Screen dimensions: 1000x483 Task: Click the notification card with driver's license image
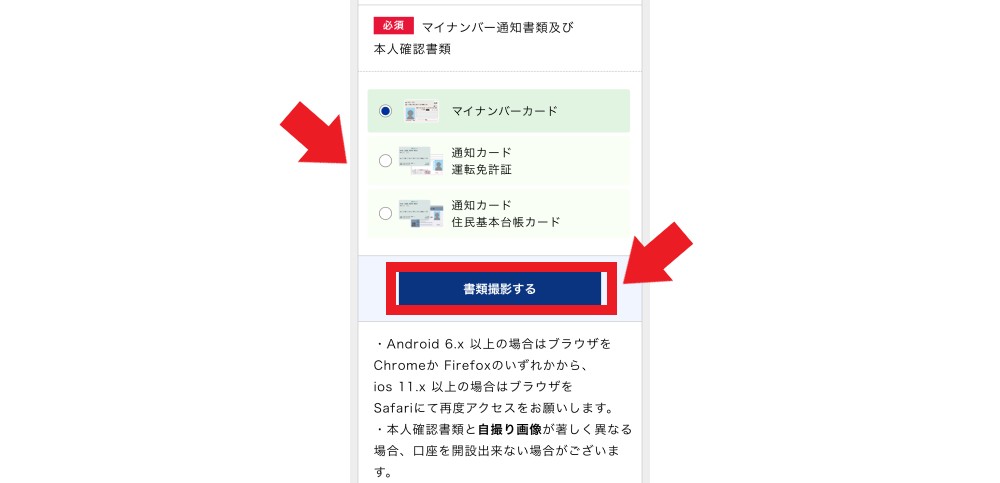pos(421,161)
